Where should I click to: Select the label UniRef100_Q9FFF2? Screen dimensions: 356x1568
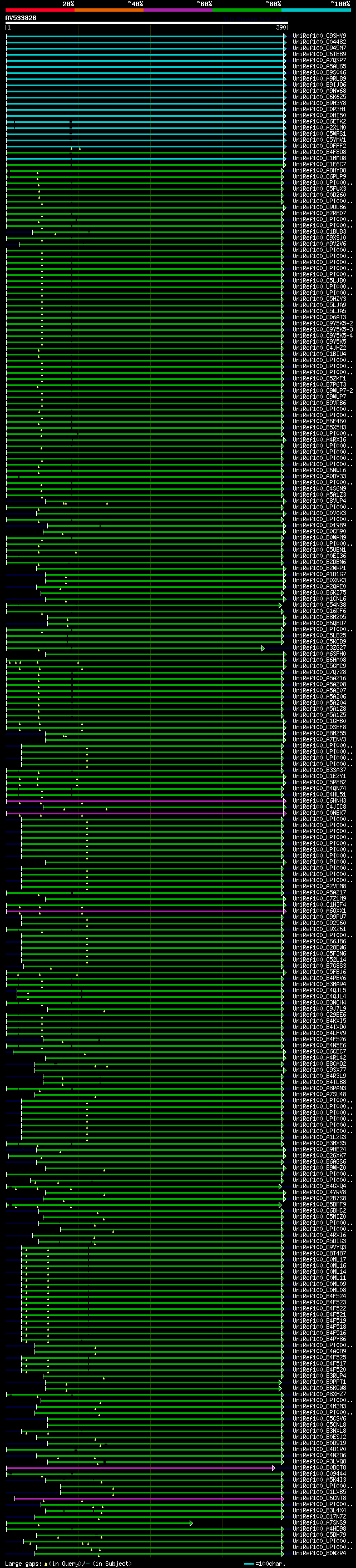(x=319, y=146)
